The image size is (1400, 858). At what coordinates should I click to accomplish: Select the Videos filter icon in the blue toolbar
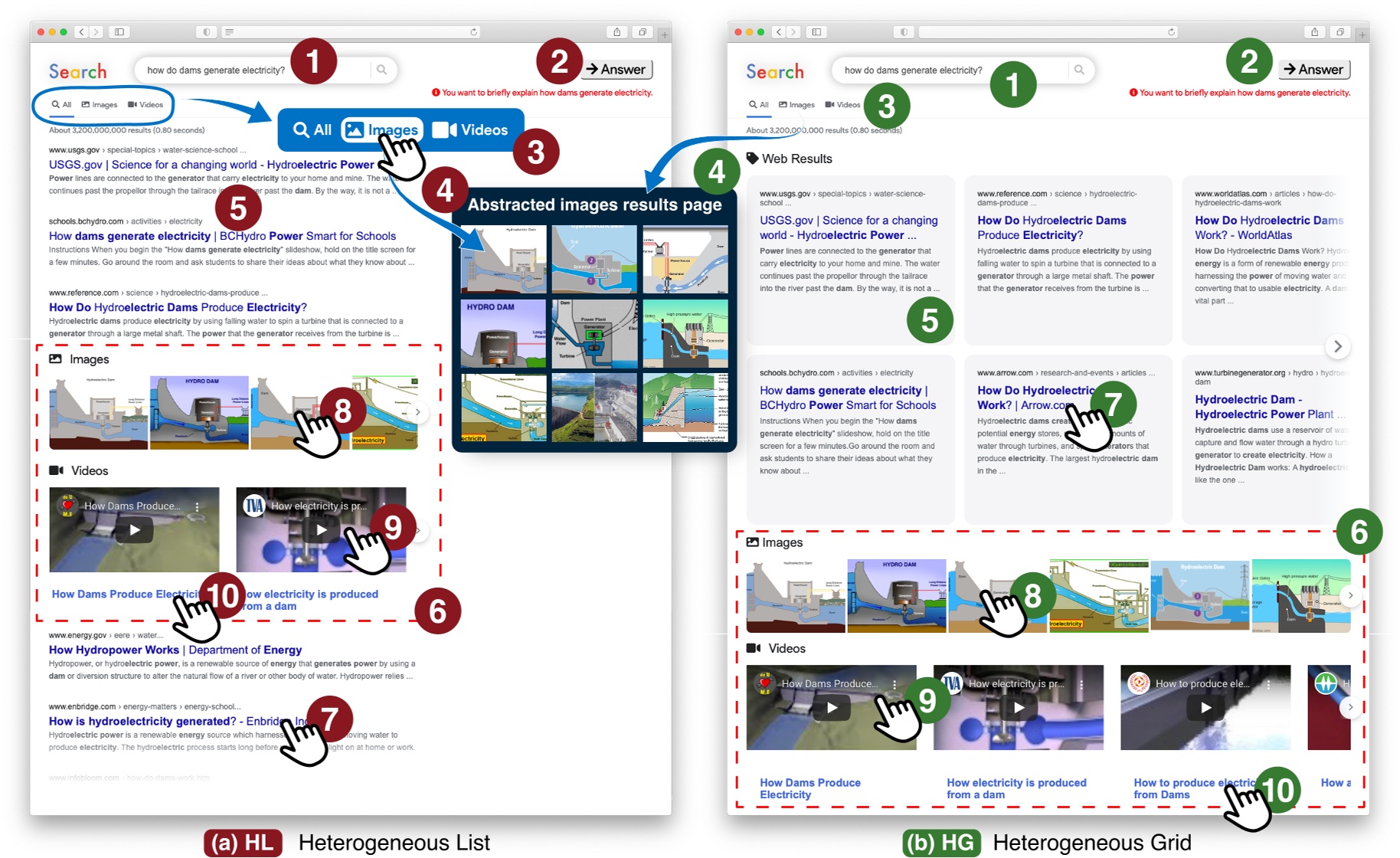(x=443, y=129)
